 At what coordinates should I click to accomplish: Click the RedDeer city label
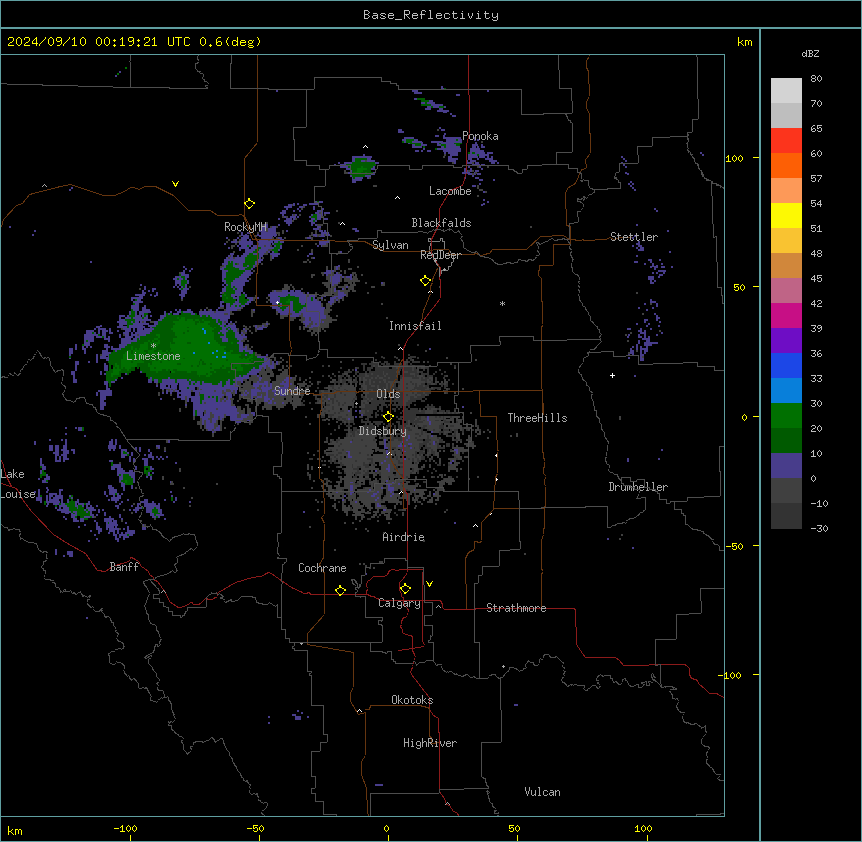tap(440, 255)
